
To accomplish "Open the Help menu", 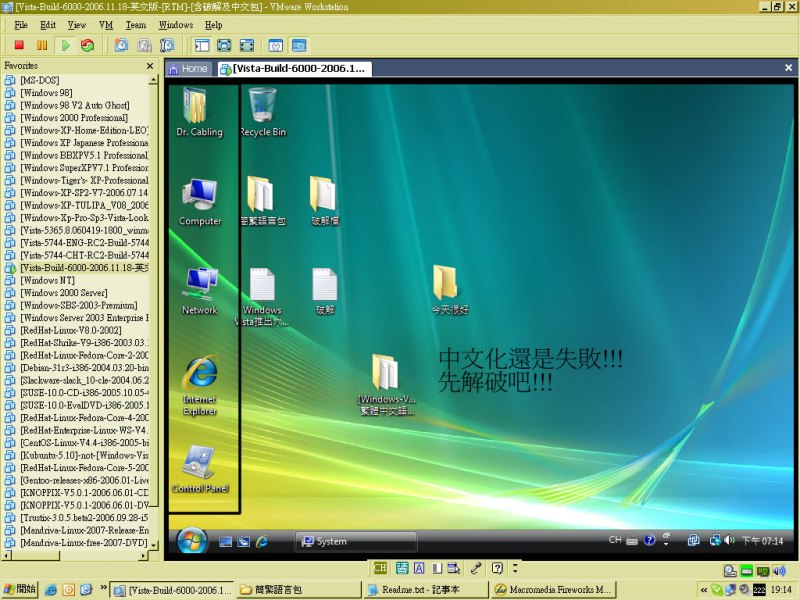I will coord(214,25).
